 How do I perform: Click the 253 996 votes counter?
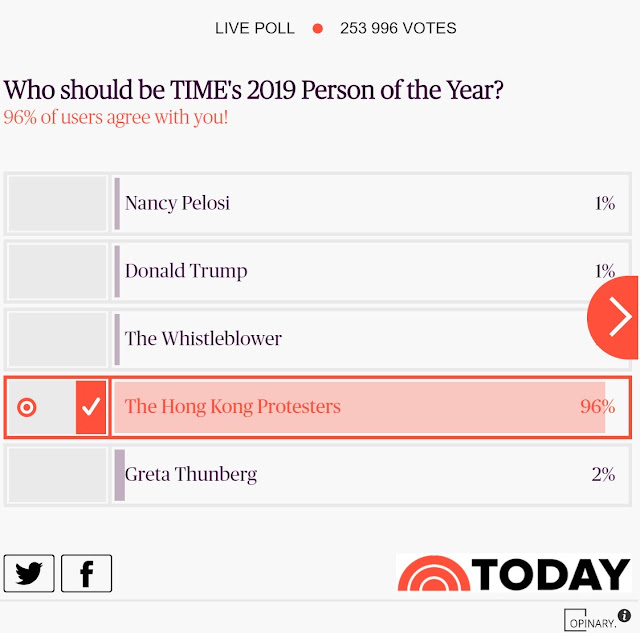(x=398, y=28)
